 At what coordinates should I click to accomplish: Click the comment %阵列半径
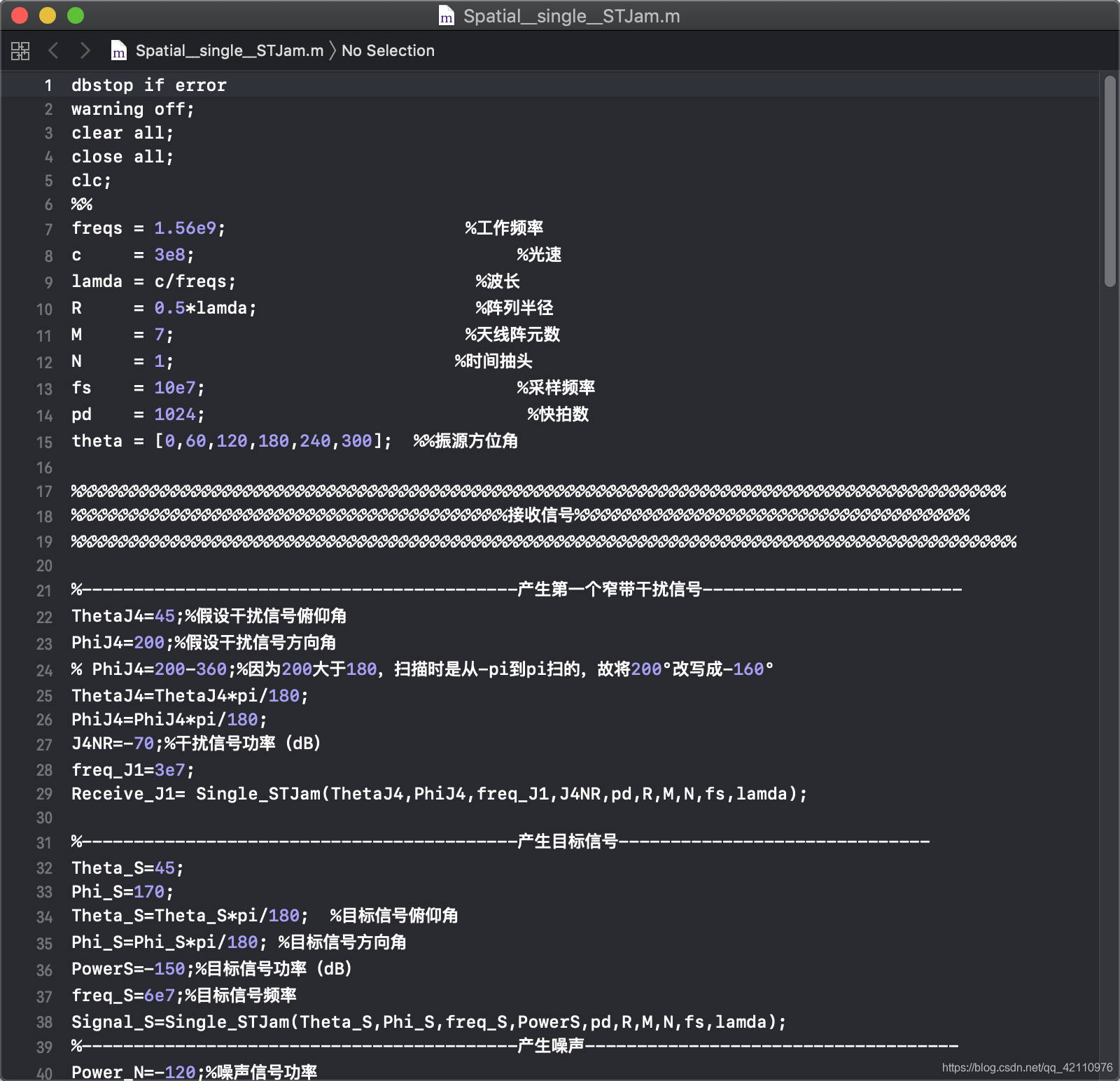pyautogui.click(x=514, y=308)
